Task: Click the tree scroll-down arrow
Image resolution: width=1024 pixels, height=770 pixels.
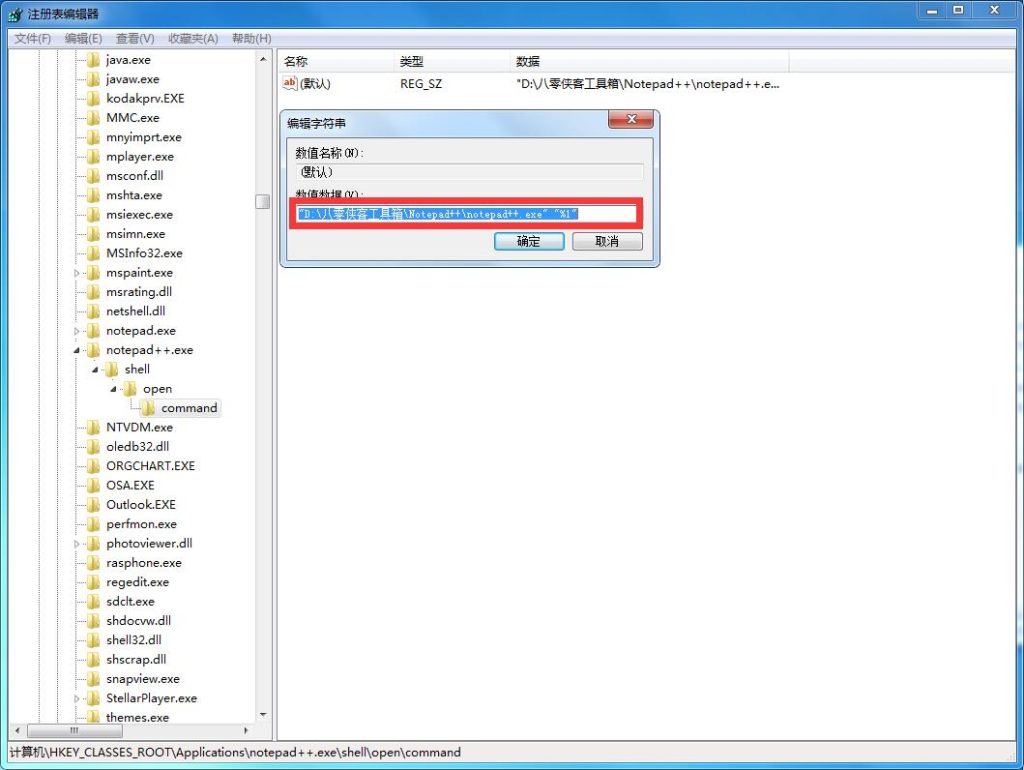Action: [263, 716]
